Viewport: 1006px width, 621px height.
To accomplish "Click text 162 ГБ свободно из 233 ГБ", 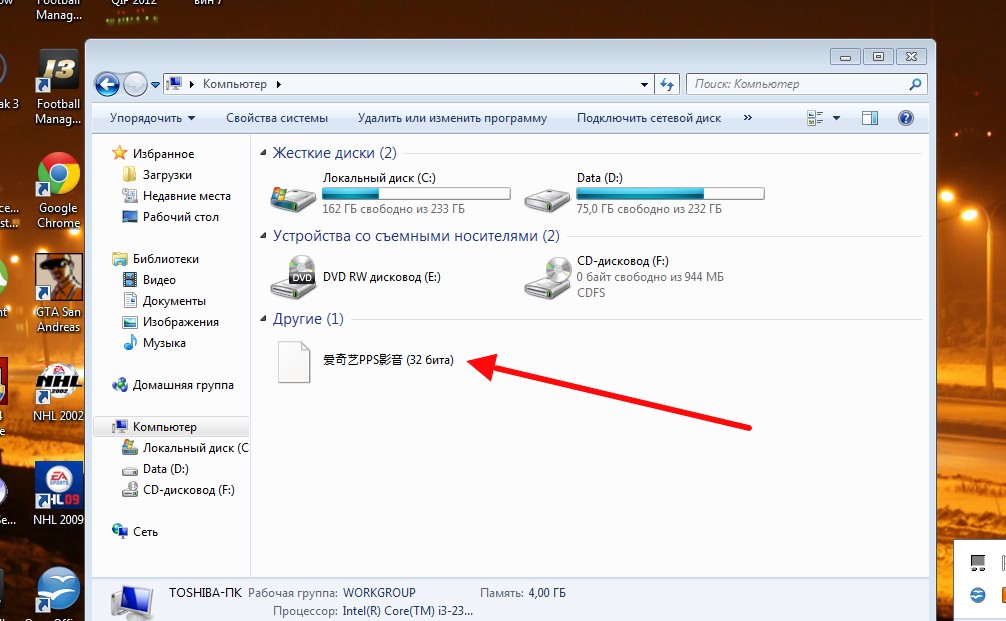I will (x=393, y=209).
